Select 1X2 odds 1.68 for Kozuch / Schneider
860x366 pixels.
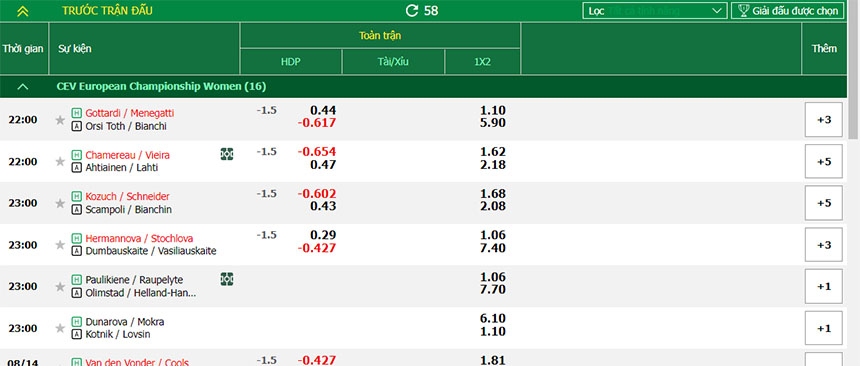[x=492, y=194]
